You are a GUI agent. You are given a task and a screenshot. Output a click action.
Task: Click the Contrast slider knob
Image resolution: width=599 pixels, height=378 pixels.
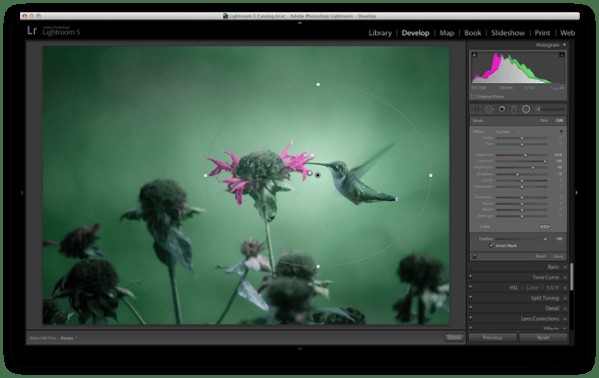(x=546, y=161)
